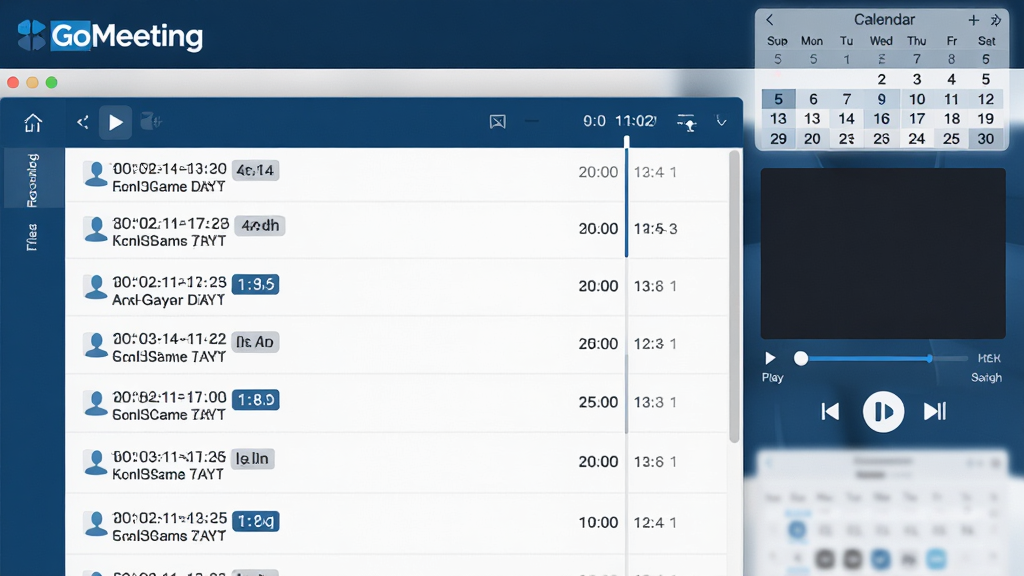Click the blue 1:8.9 badge
The image size is (1024, 576).
coord(255,400)
